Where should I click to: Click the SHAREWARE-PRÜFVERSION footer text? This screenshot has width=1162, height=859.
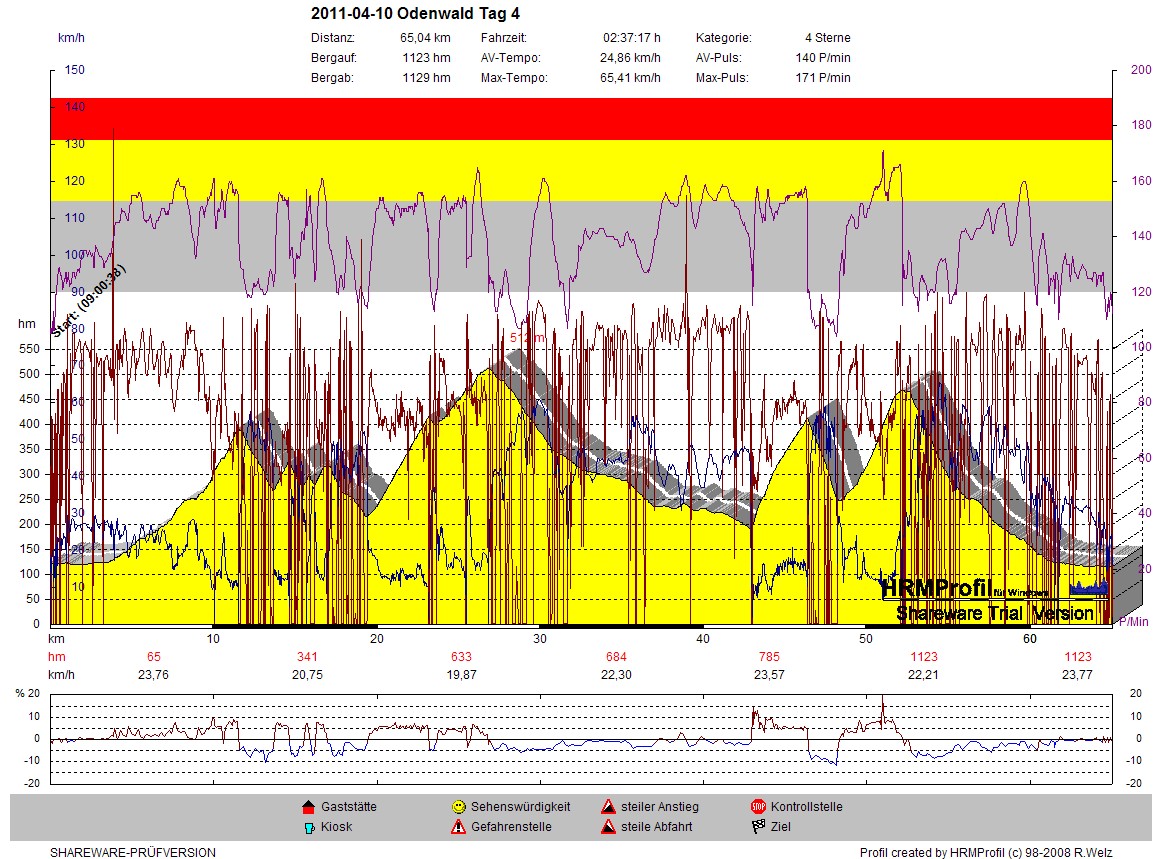[x=133, y=853]
